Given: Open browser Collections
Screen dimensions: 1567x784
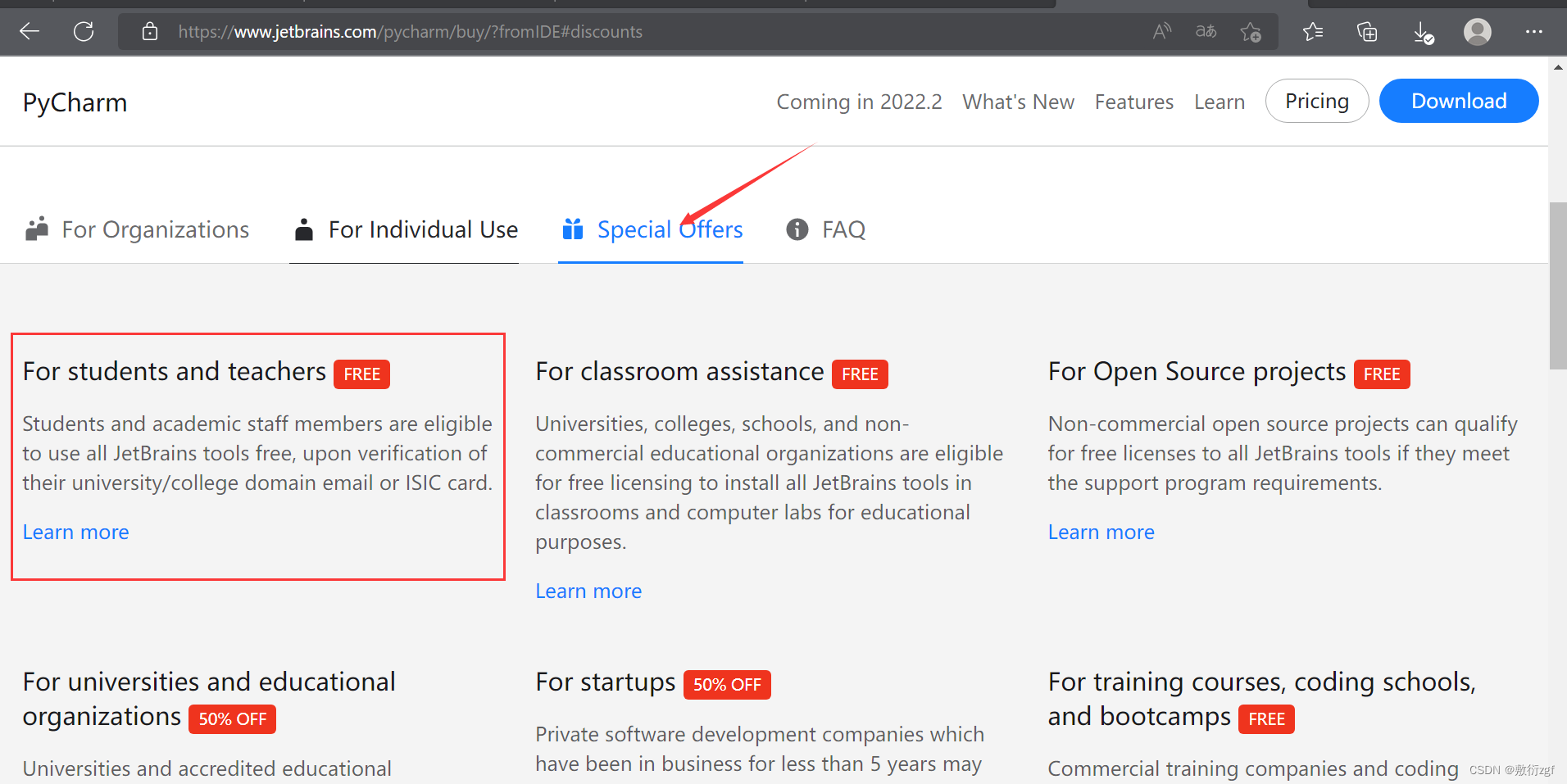Looking at the screenshot, I should 1367,32.
